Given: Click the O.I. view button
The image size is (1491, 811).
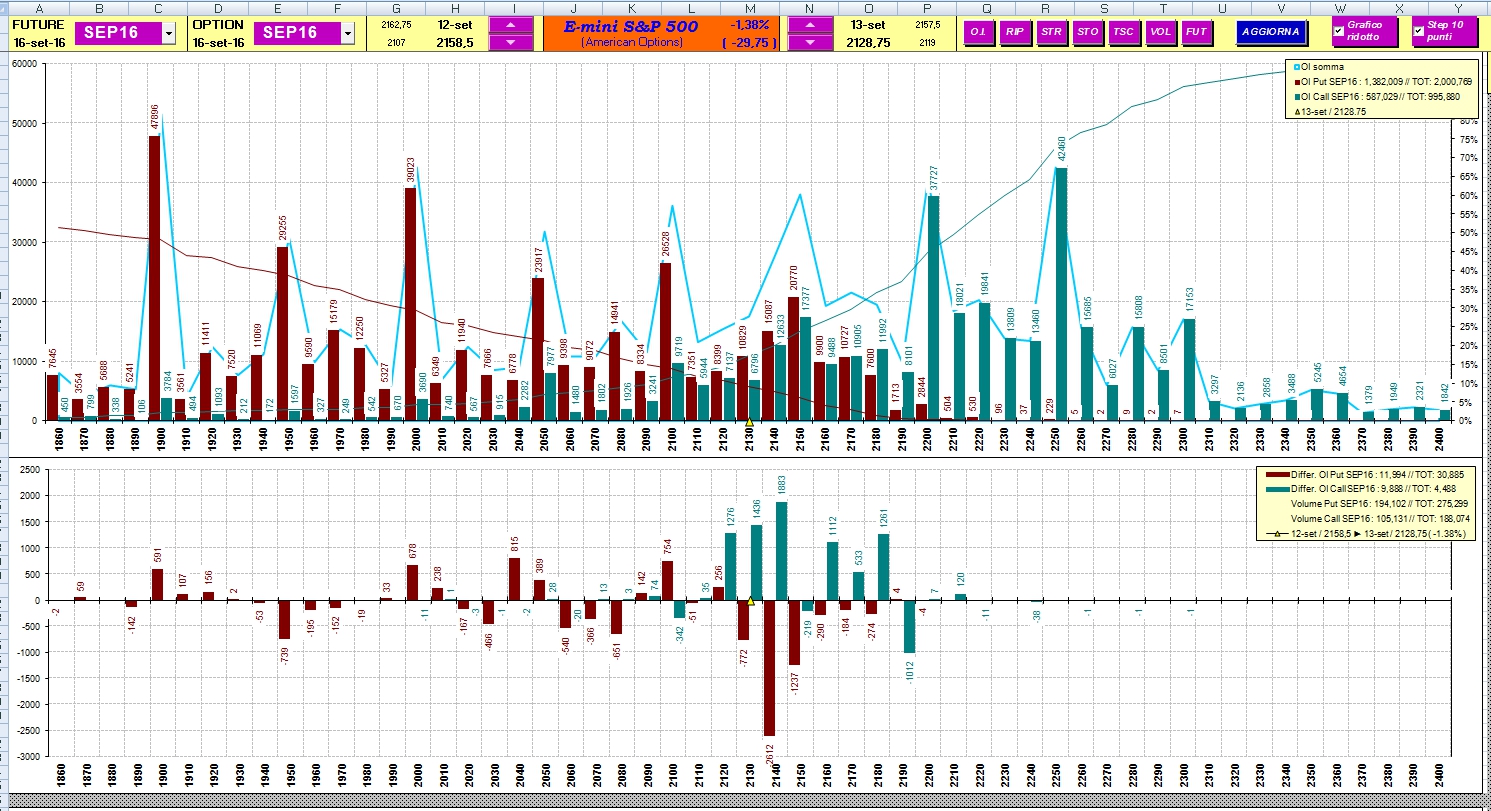Looking at the screenshot, I should (979, 32).
